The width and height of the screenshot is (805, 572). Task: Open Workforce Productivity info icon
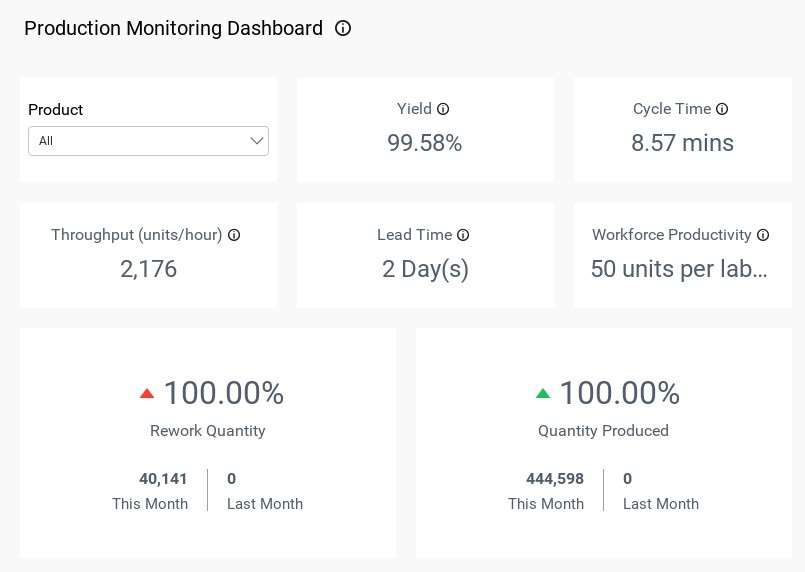coord(763,235)
